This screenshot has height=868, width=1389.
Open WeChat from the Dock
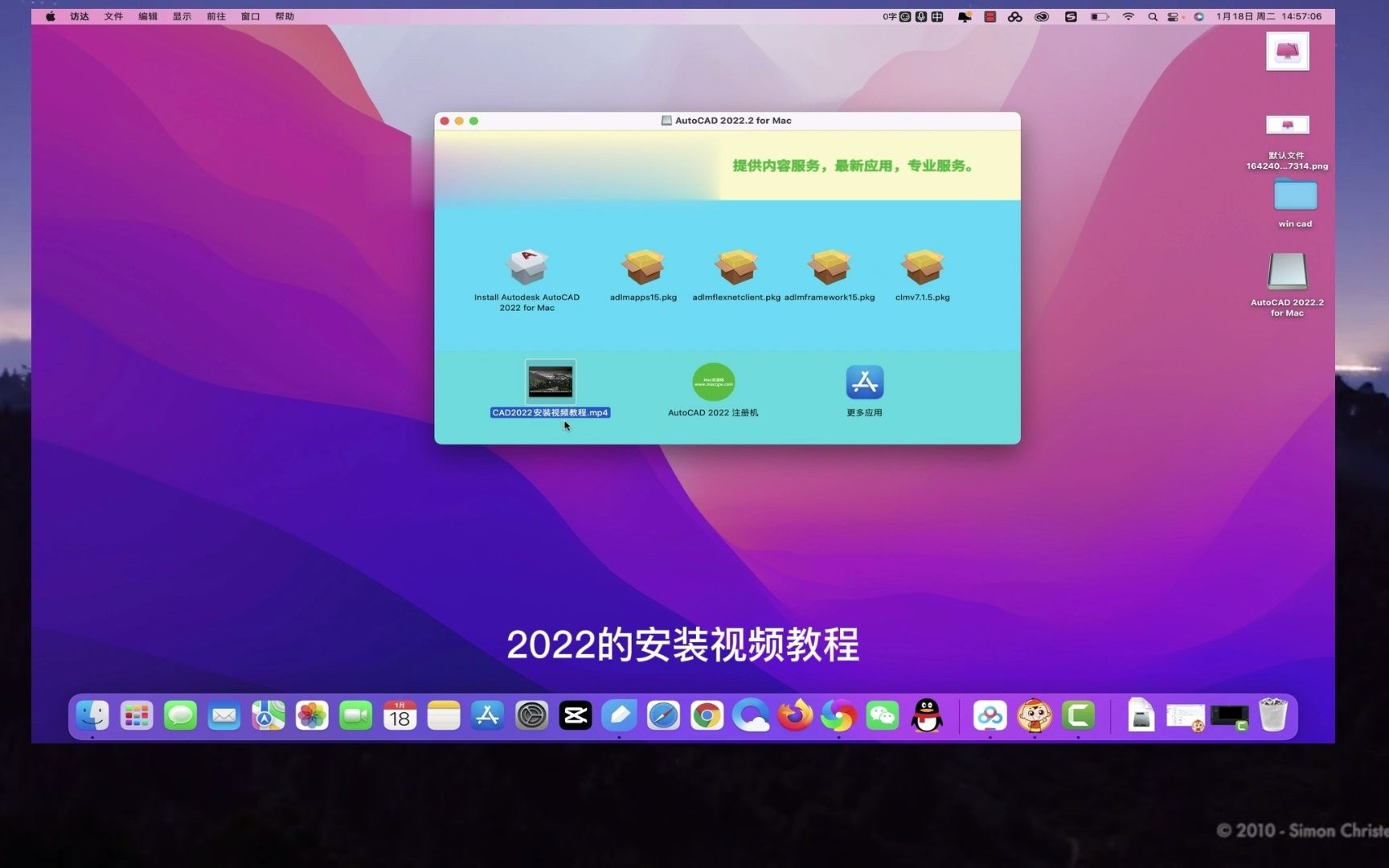pos(883,715)
